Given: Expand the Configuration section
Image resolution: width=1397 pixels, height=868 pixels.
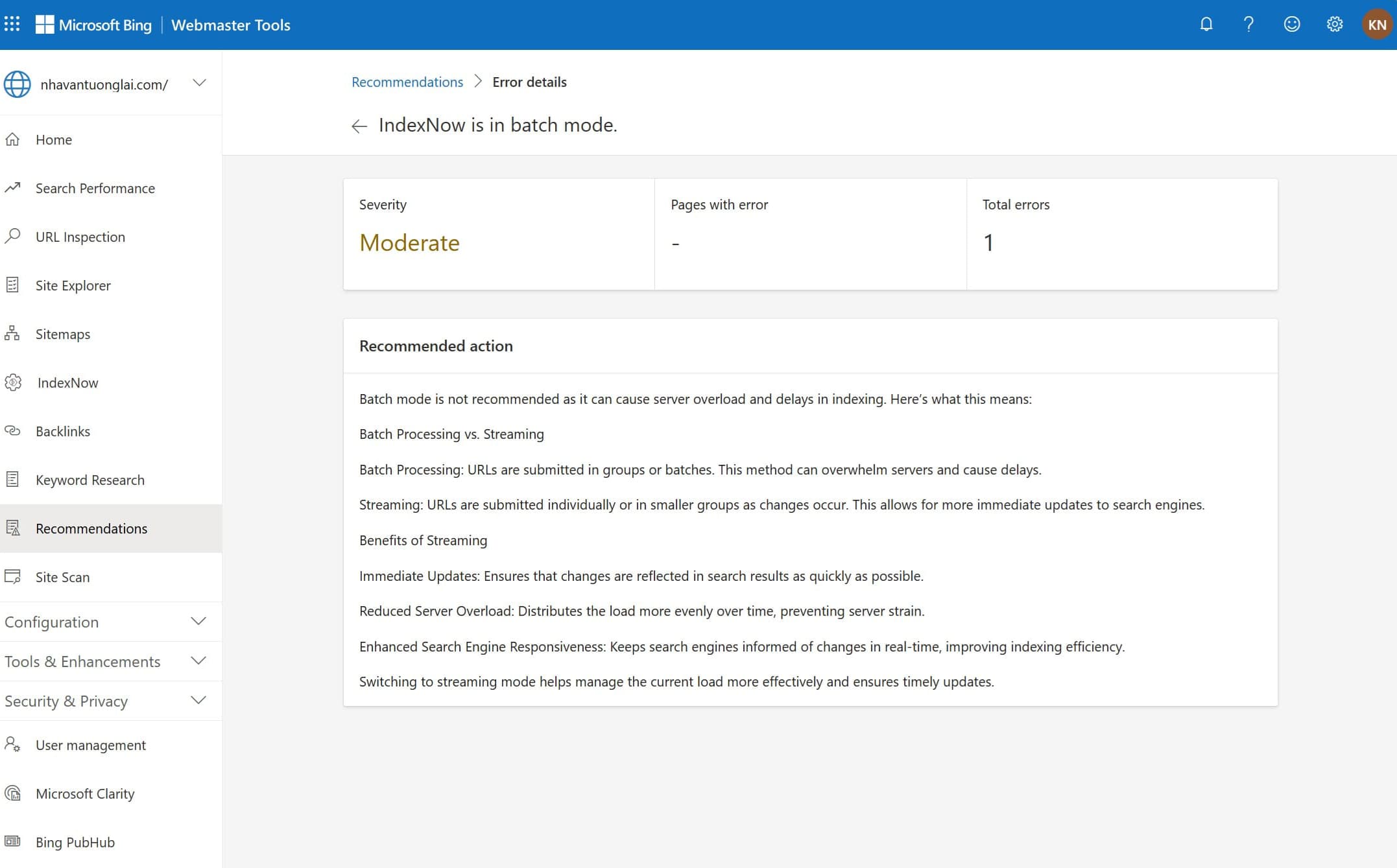Looking at the screenshot, I should click(111, 622).
